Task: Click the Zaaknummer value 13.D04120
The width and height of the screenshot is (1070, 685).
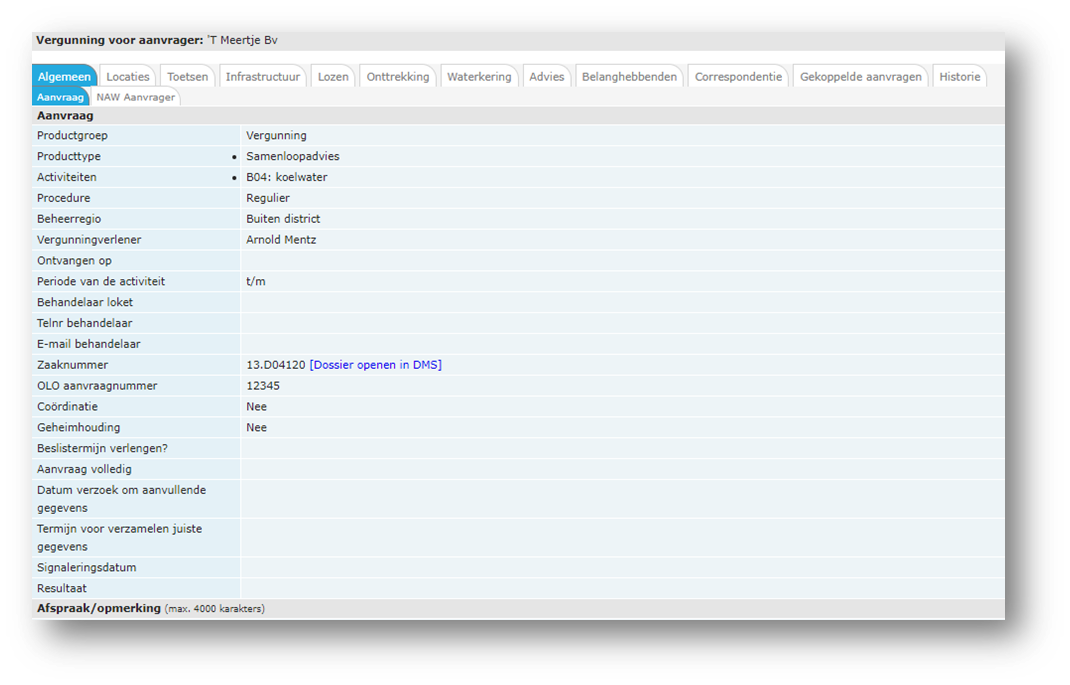Action: click(275, 365)
